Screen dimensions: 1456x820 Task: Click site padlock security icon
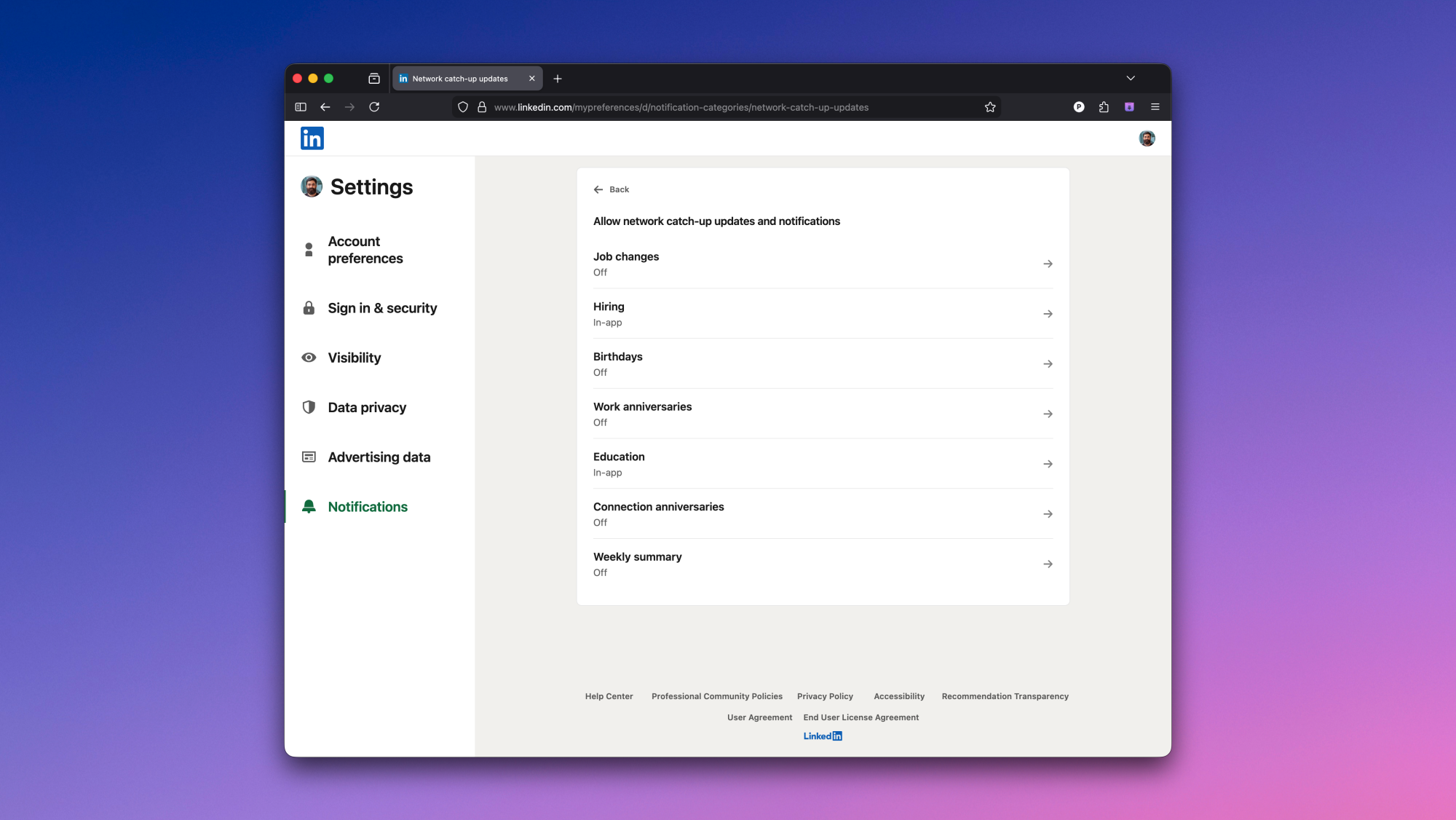482,107
